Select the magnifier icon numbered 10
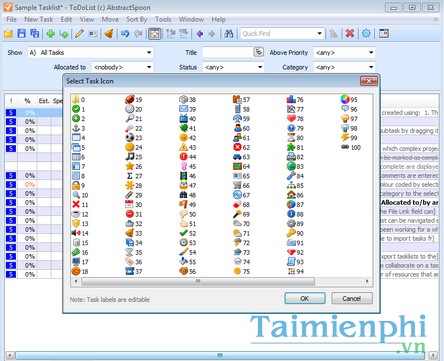This screenshot has height=361, width=444. [76, 195]
